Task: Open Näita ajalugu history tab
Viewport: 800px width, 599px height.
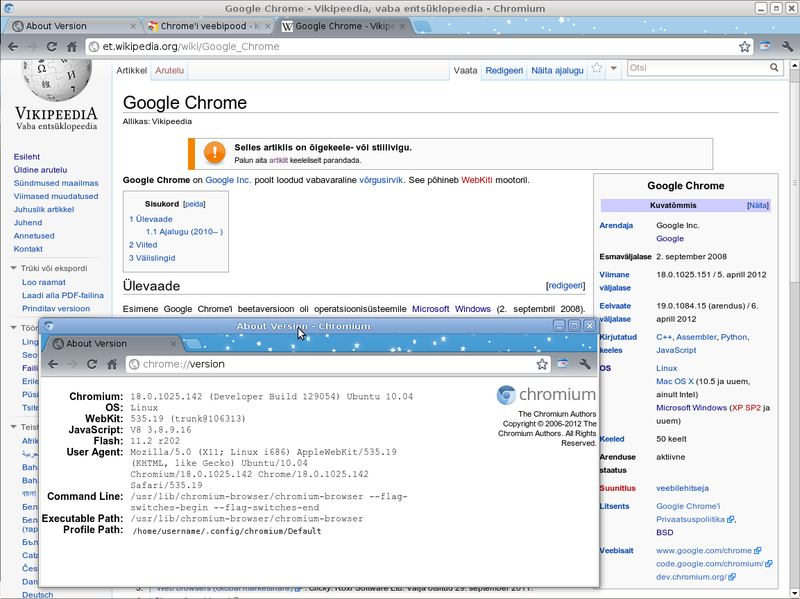Action: (557, 70)
